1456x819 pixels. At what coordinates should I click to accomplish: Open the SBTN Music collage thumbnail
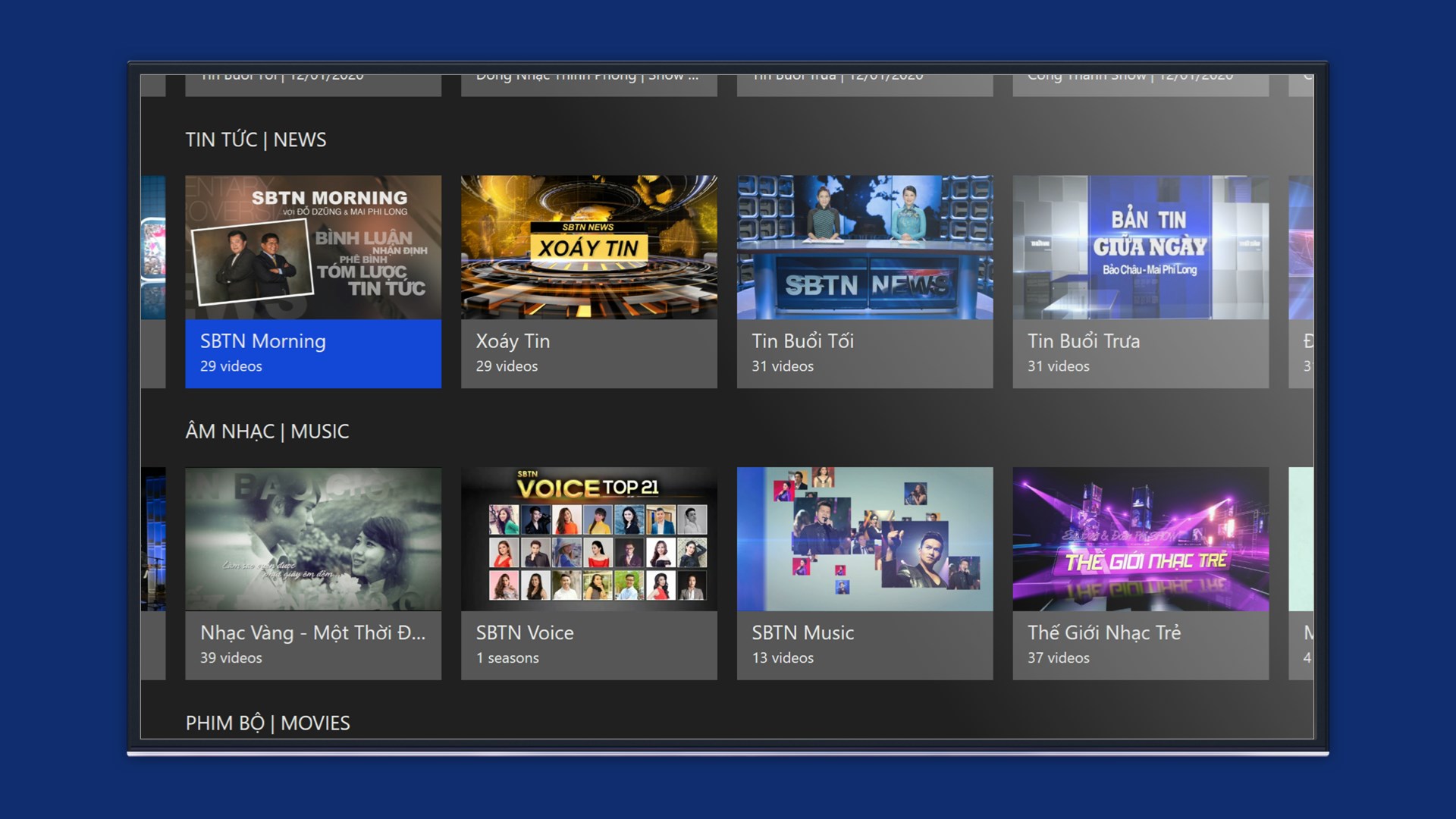[865, 539]
